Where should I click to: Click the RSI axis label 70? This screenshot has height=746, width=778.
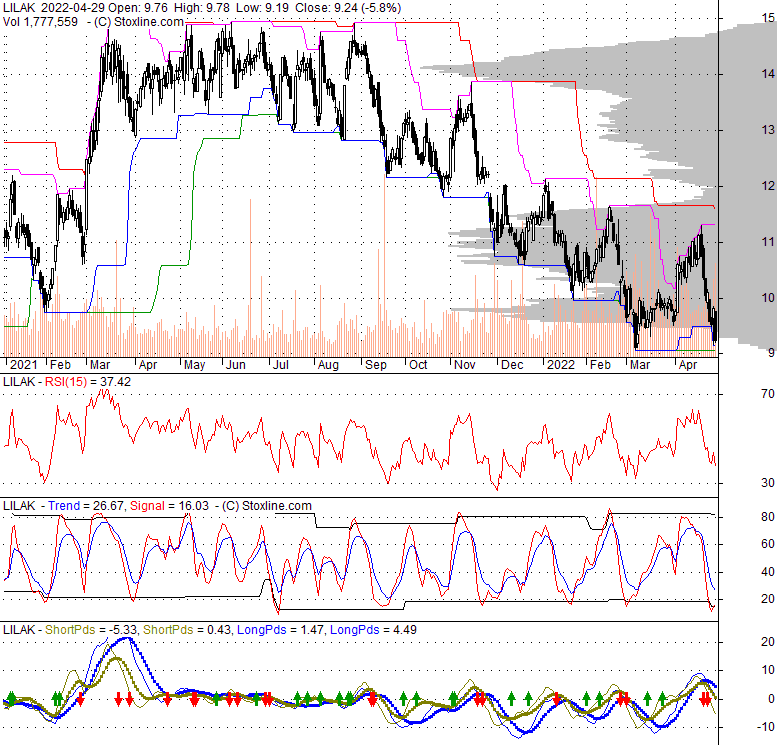768,394
